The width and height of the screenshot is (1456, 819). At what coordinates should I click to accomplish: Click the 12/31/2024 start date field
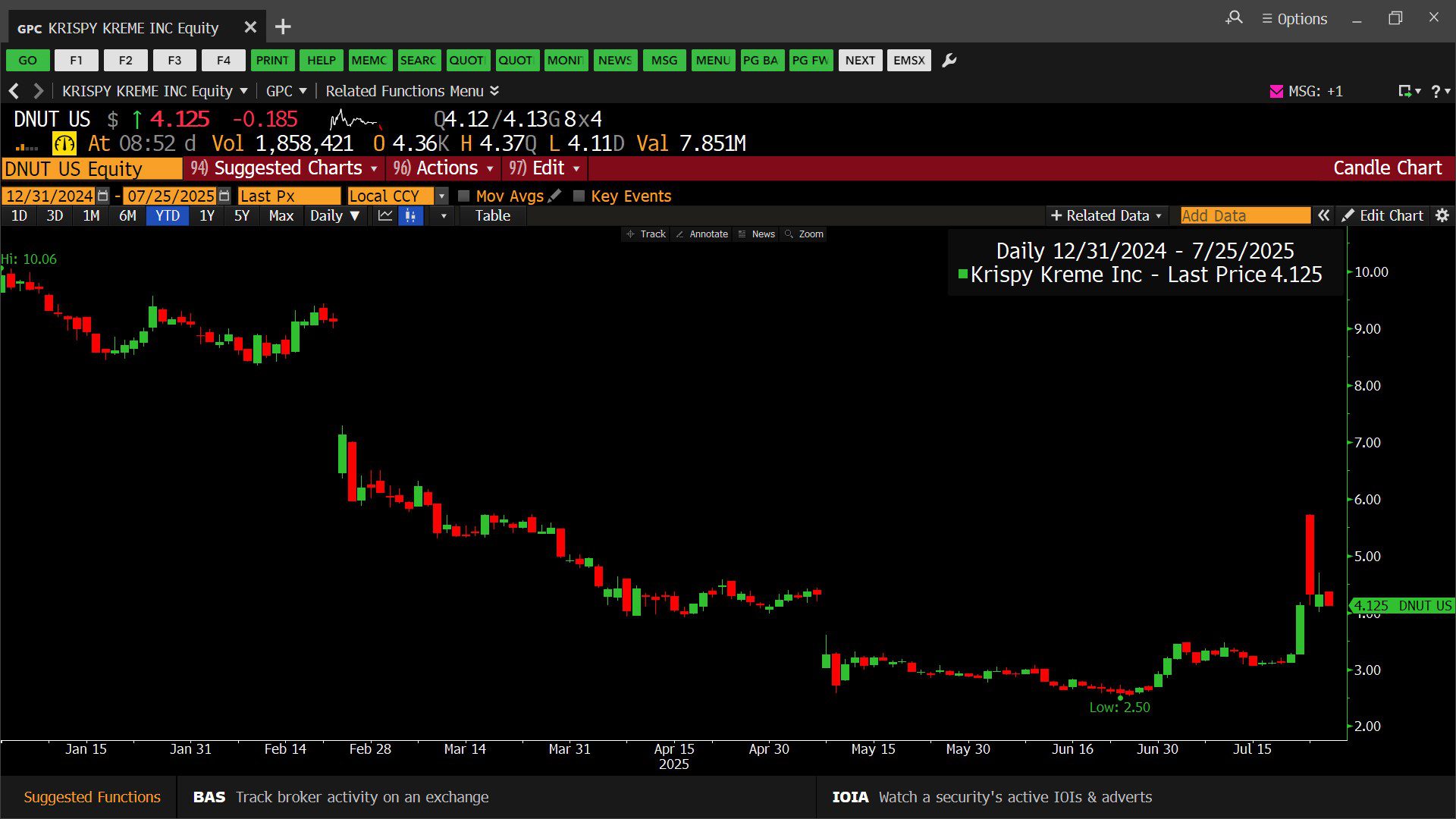(x=49, y=196)
